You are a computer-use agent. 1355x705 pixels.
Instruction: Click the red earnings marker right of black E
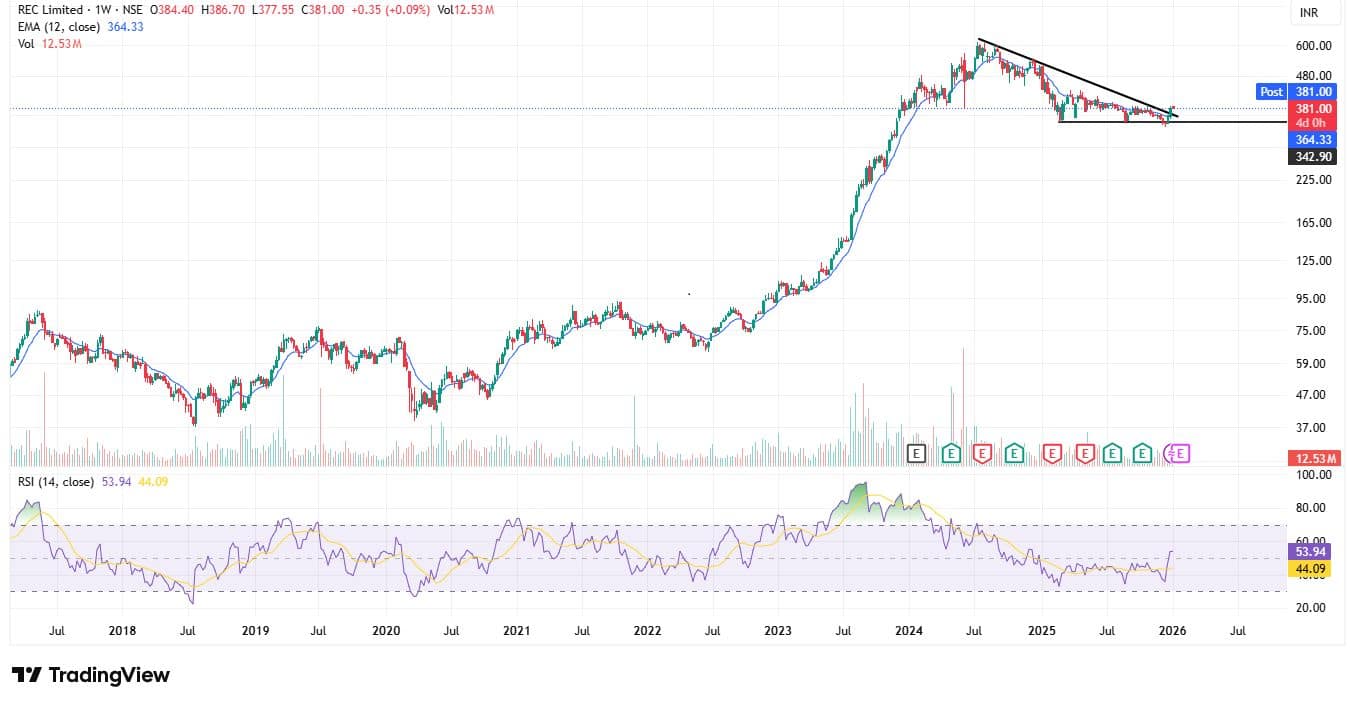click(x=982, y=454)
